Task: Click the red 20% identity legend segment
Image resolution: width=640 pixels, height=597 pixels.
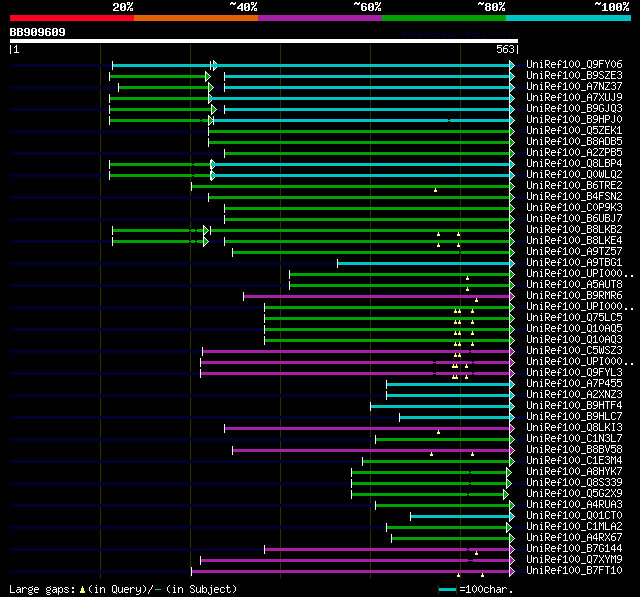Action: (72, 18)
